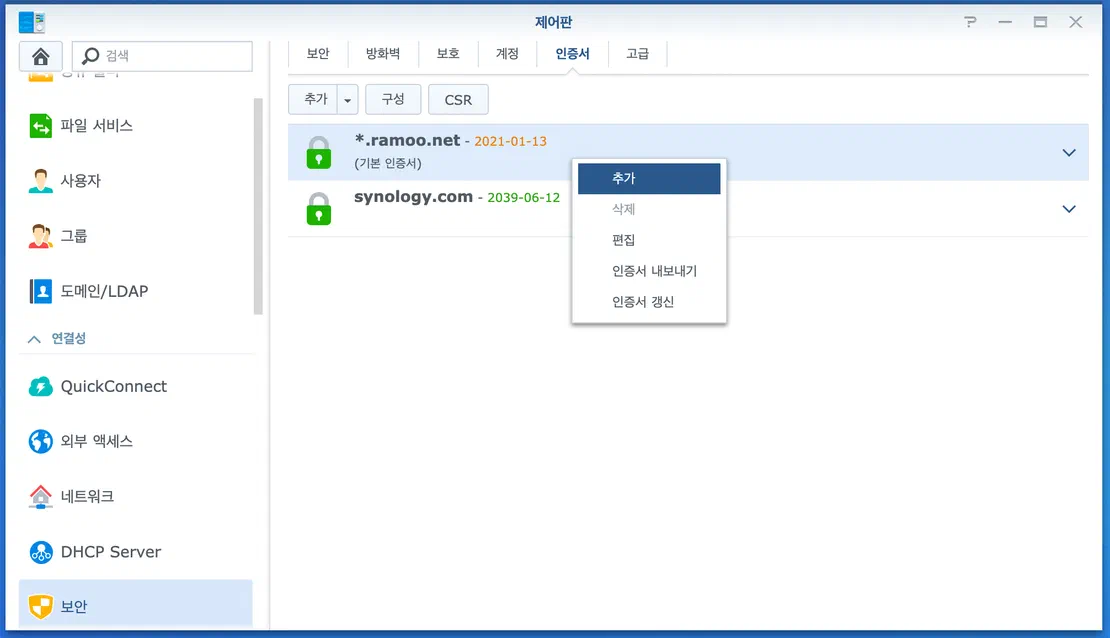Select the *.ramoo.net certificate name

coord(407,140)
